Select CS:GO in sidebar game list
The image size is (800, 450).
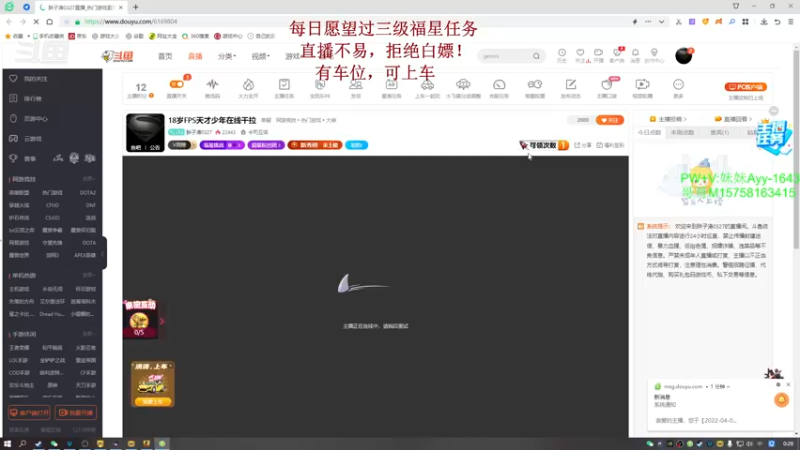52,217
